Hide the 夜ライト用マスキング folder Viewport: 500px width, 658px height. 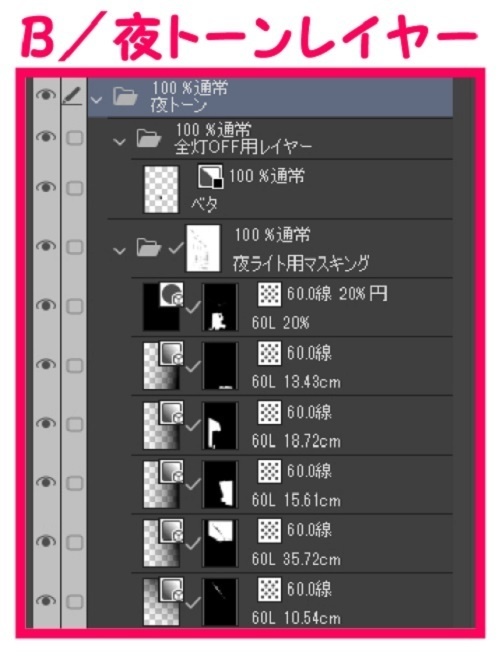(45, 246)
